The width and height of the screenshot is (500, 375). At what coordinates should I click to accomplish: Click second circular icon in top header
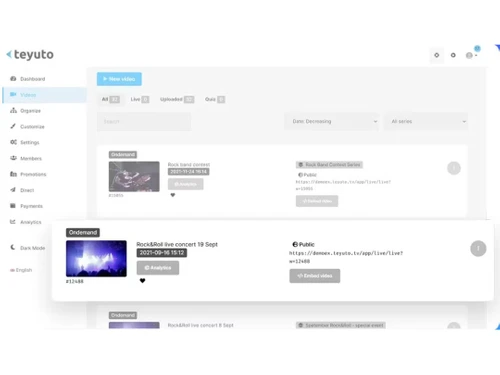point(453,55)
